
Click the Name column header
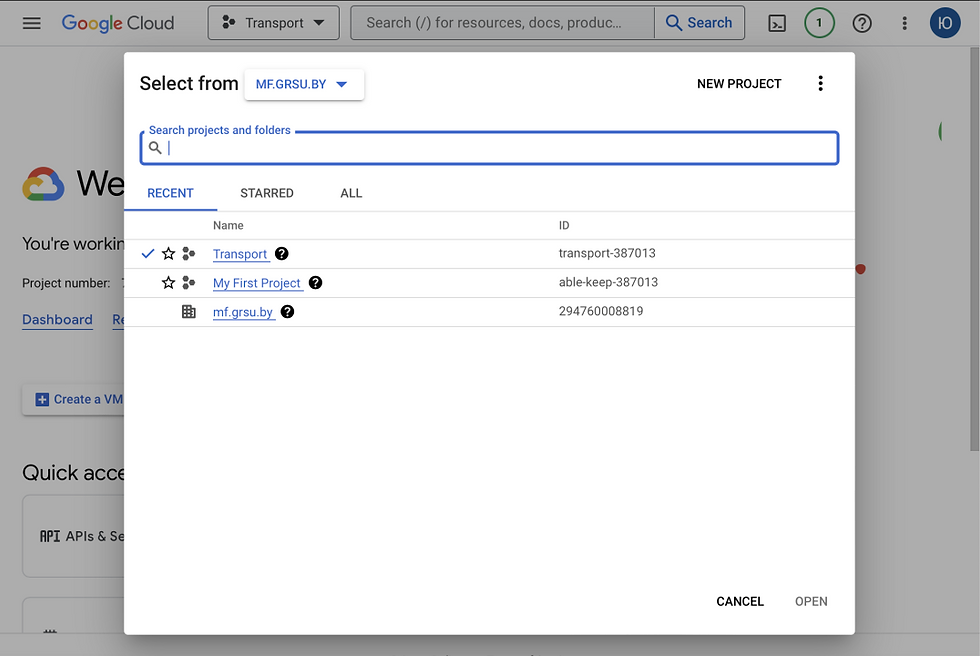pyautogui.click(x=228, y=225)
